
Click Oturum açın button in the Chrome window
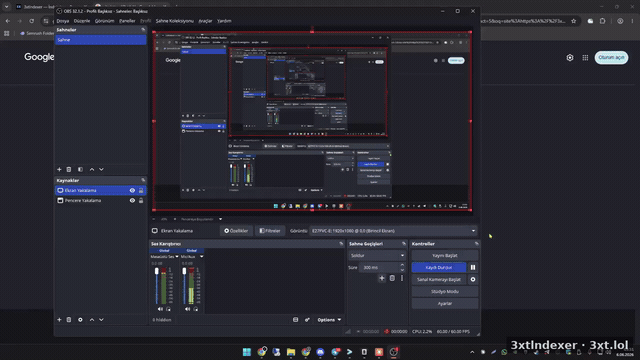click(x=611, y=58)
